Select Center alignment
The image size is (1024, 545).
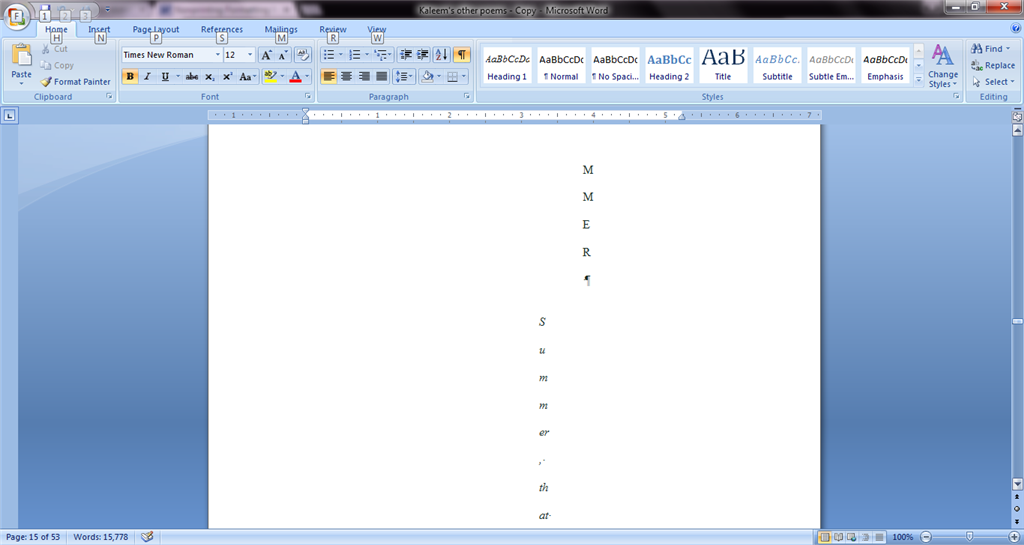(x=347, y=76)
